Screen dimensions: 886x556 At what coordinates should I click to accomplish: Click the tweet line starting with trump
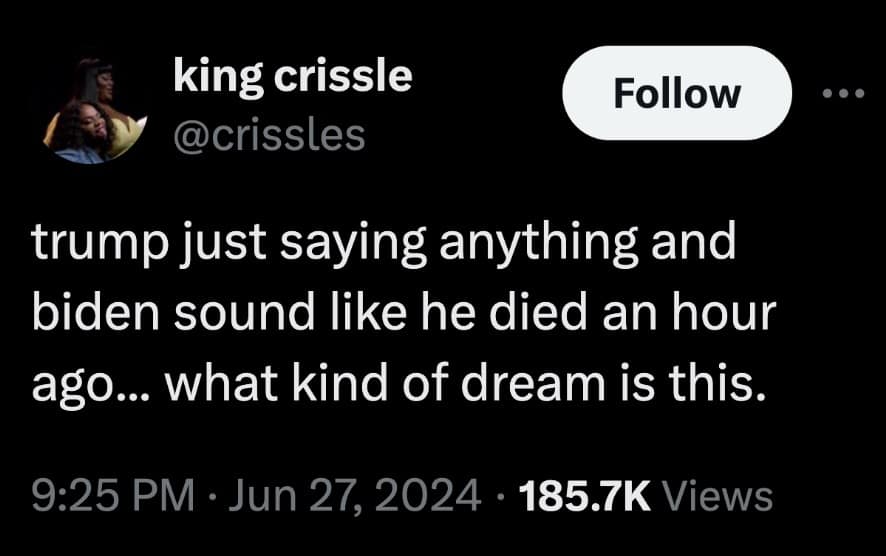(x=384, y=247)
